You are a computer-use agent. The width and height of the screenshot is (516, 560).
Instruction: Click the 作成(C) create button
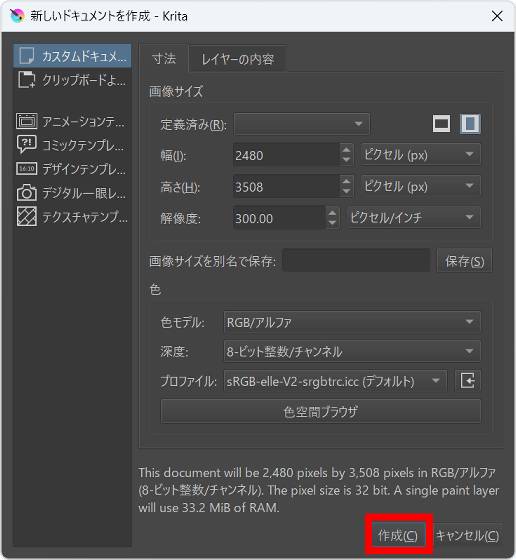[x=398, y=535]
